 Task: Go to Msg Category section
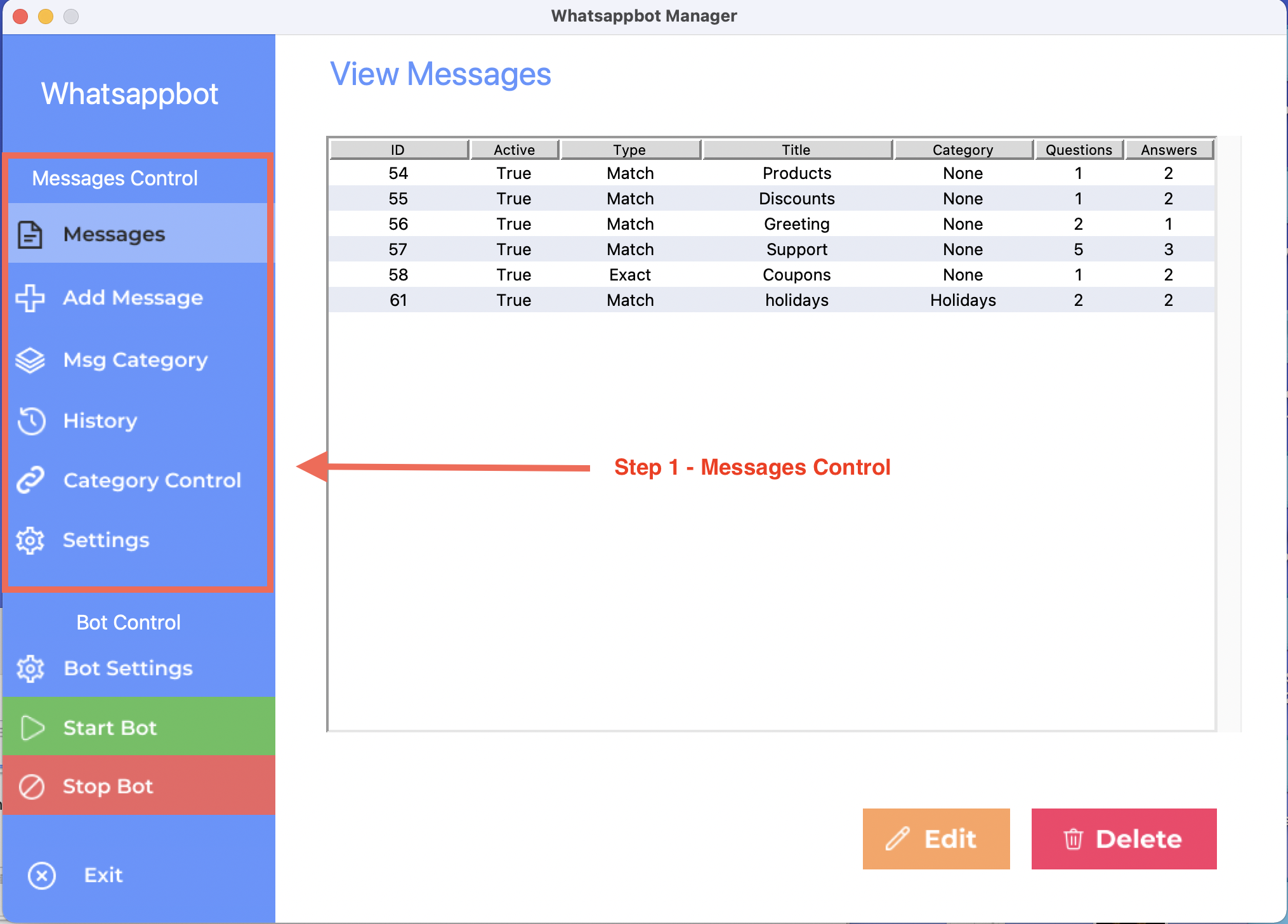[138, 360]
